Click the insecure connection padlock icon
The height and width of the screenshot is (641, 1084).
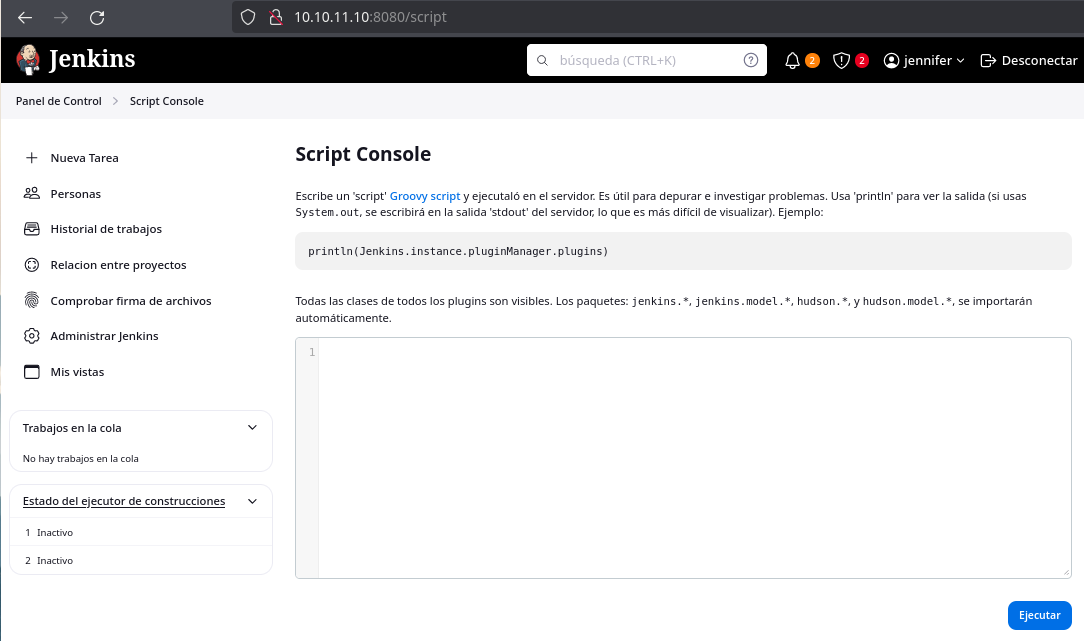click(275, 17)
